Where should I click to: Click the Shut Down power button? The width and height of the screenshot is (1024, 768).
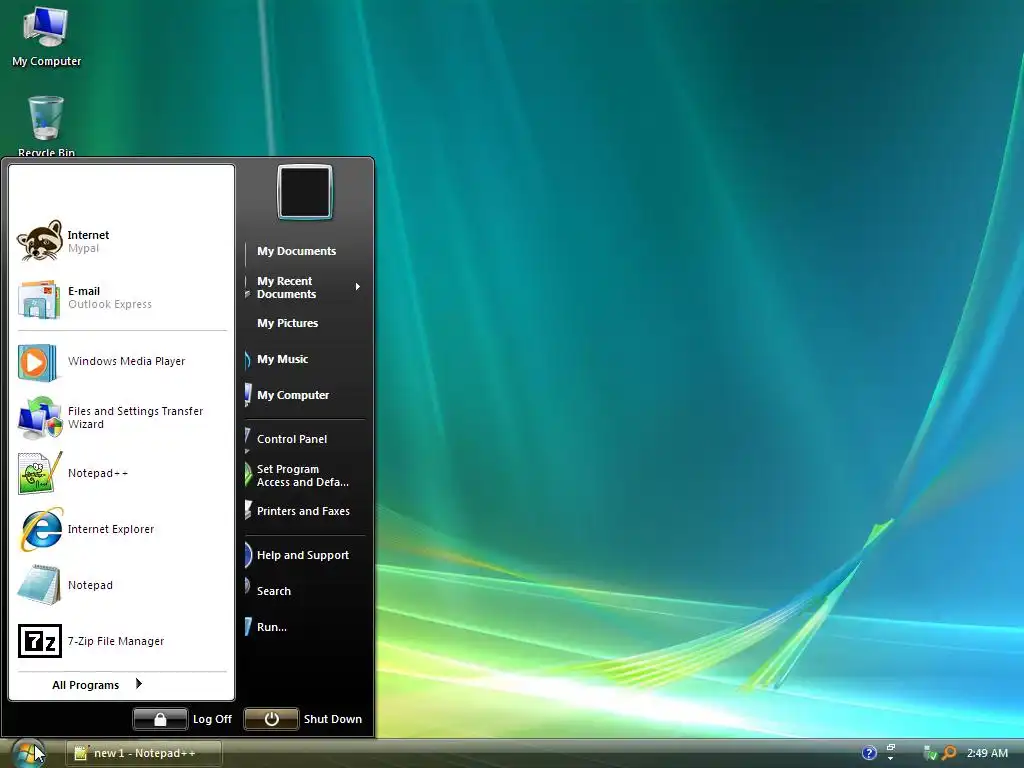click(x=272, y=719)
